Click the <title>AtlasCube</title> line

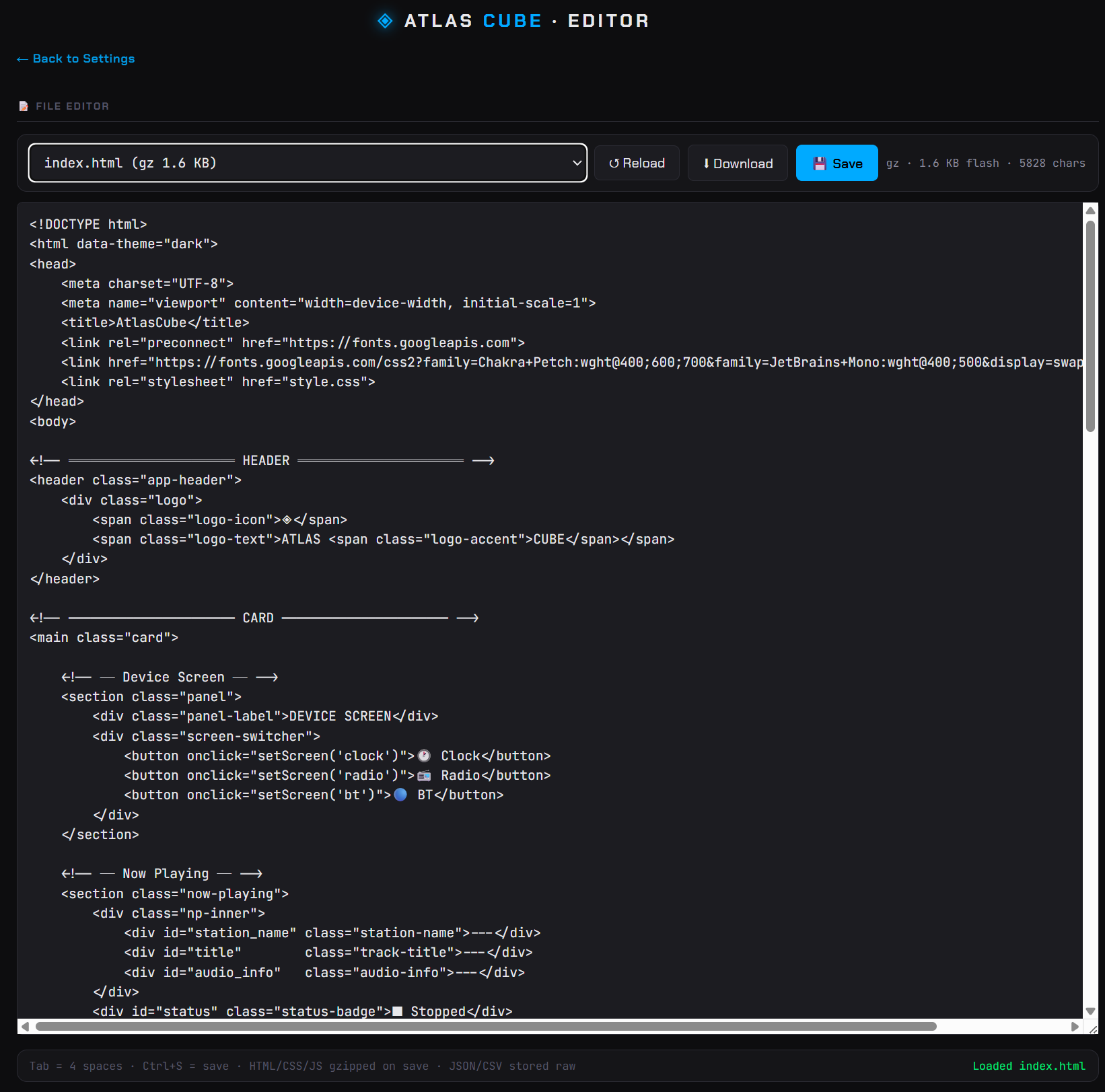pyautogui.click(x=155, y=323)
